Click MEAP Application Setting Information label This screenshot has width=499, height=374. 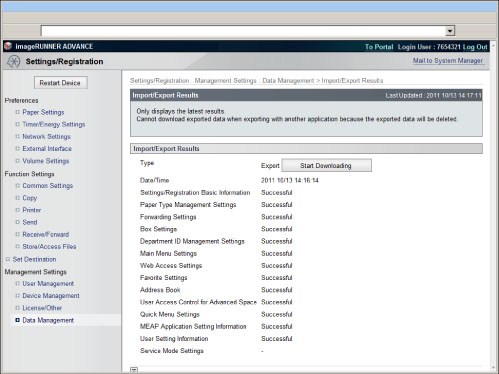(193, 327)
